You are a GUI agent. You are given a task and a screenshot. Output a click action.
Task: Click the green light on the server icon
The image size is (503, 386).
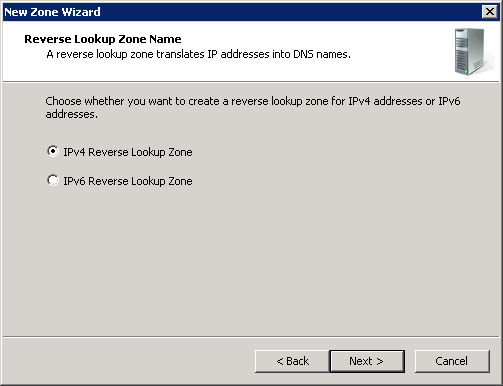tap(466, 71)
